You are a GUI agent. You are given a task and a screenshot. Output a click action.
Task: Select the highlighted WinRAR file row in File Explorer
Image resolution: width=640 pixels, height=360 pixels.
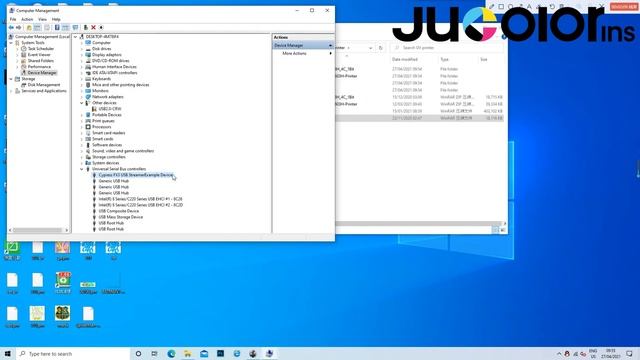(420, 118)
